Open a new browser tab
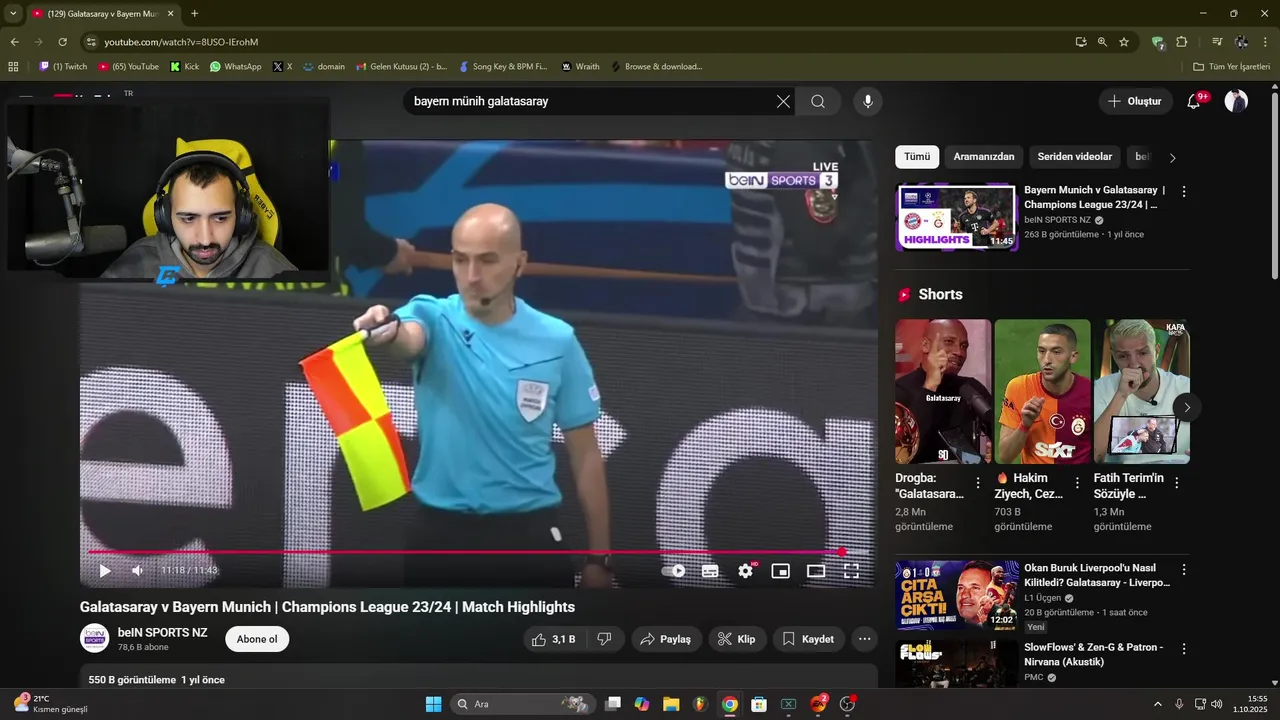This screenshot has width=1280, height=720. click(194, 14)
